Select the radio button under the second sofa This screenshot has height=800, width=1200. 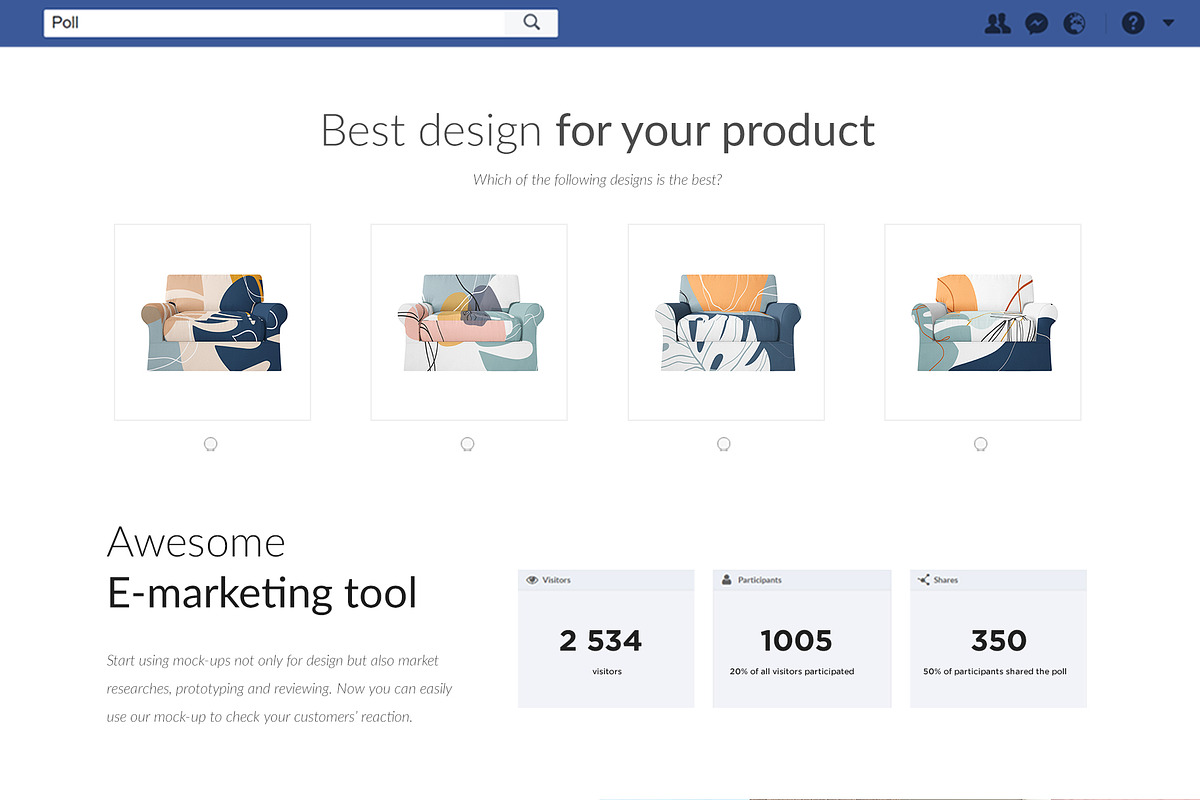click(x=467, y=444)
